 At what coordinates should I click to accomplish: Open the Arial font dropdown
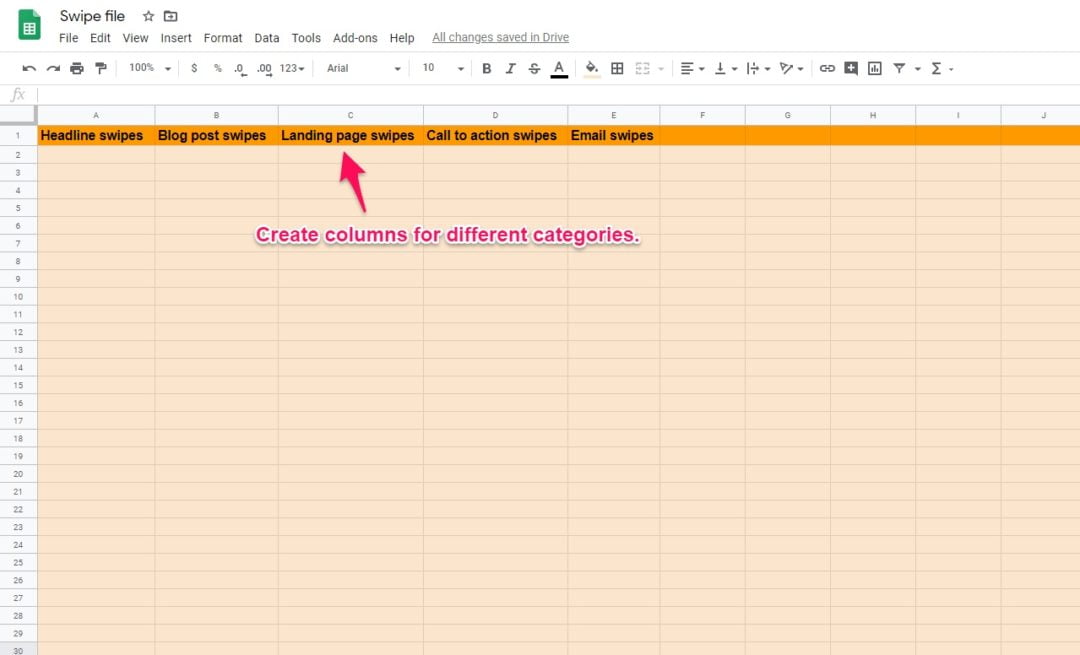(x=362, y=68)
